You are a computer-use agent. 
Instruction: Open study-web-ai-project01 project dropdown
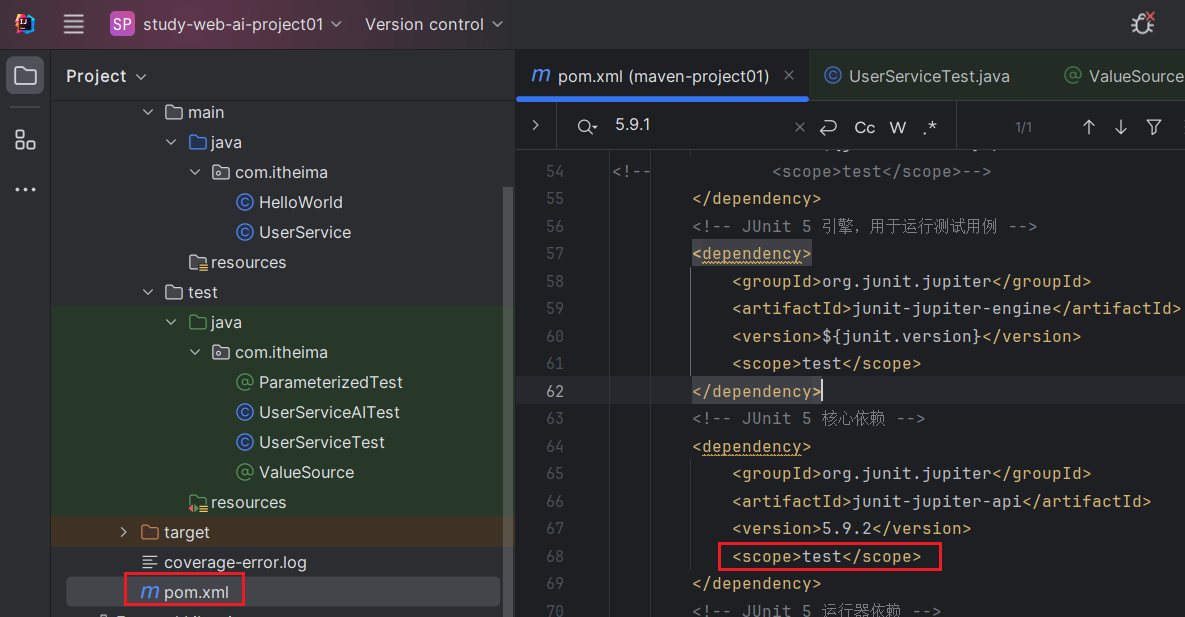227,24
